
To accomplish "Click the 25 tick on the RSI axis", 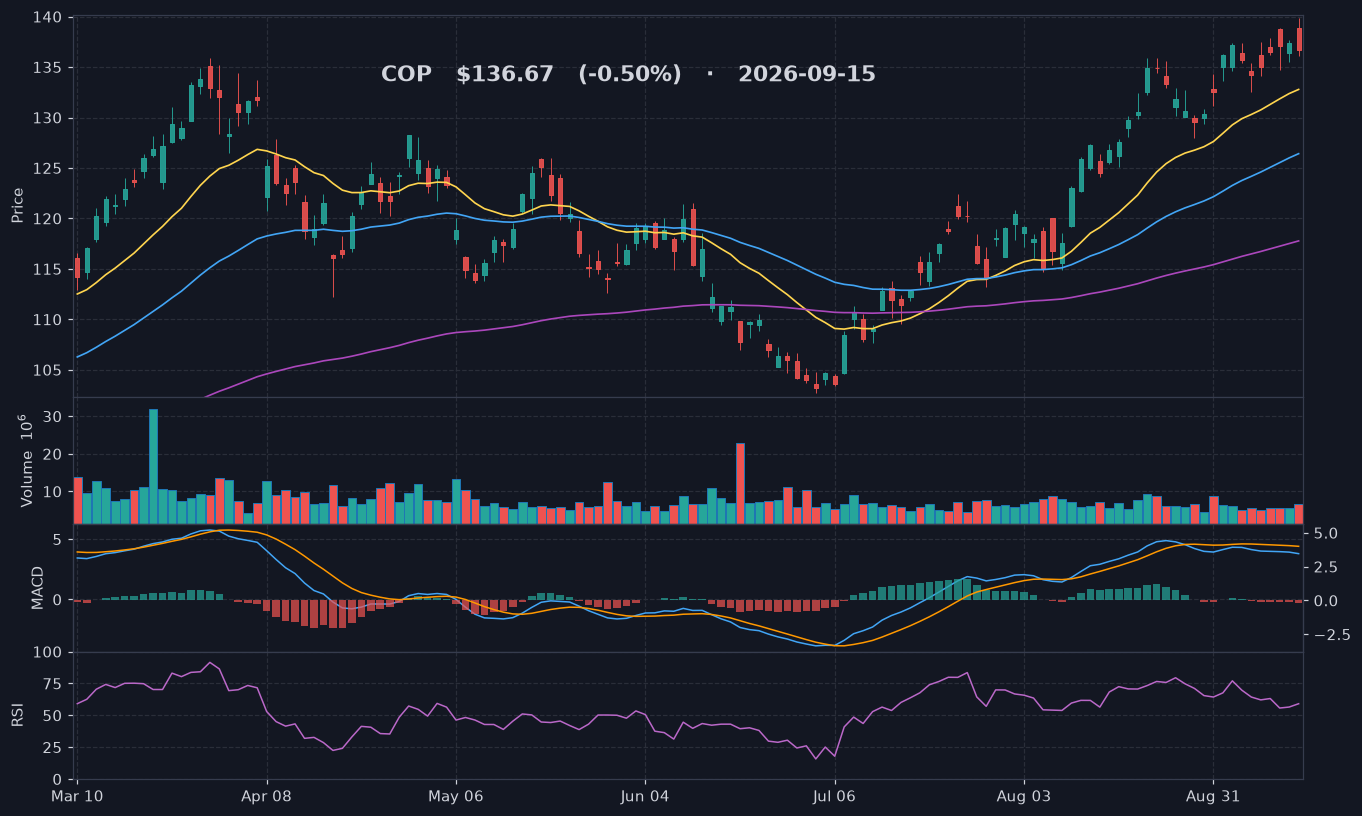I will [53, 748].
